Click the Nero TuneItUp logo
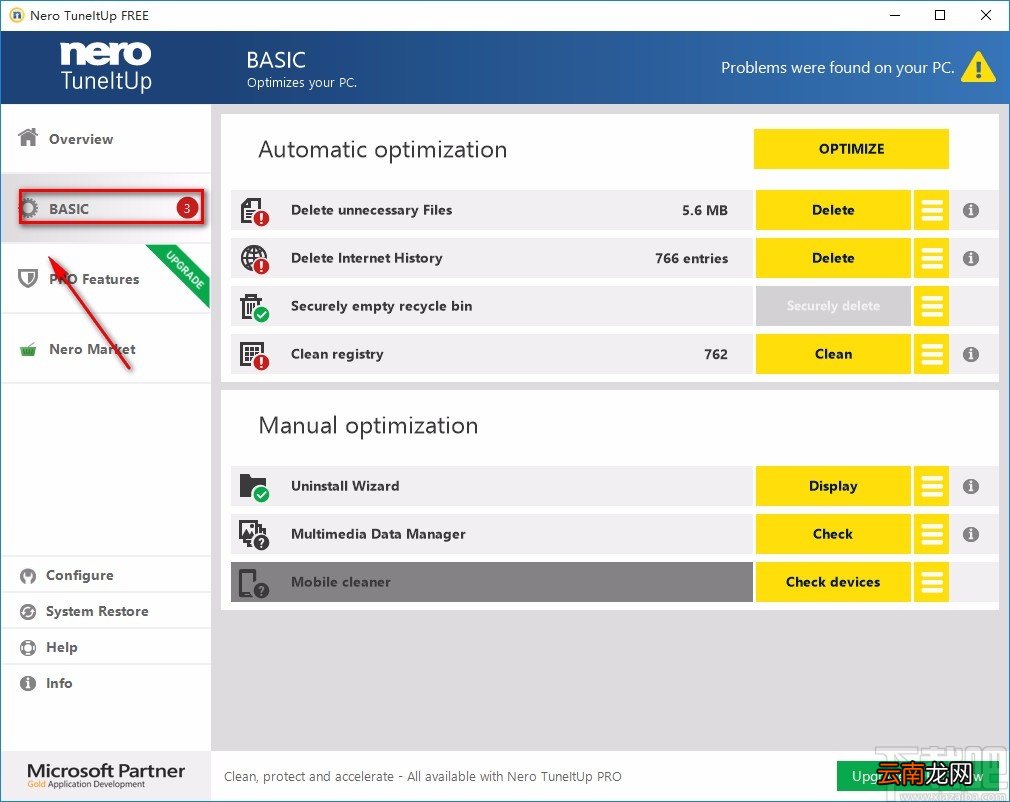The height and width of the screenshot is (802, 1010). coord(106,67)
